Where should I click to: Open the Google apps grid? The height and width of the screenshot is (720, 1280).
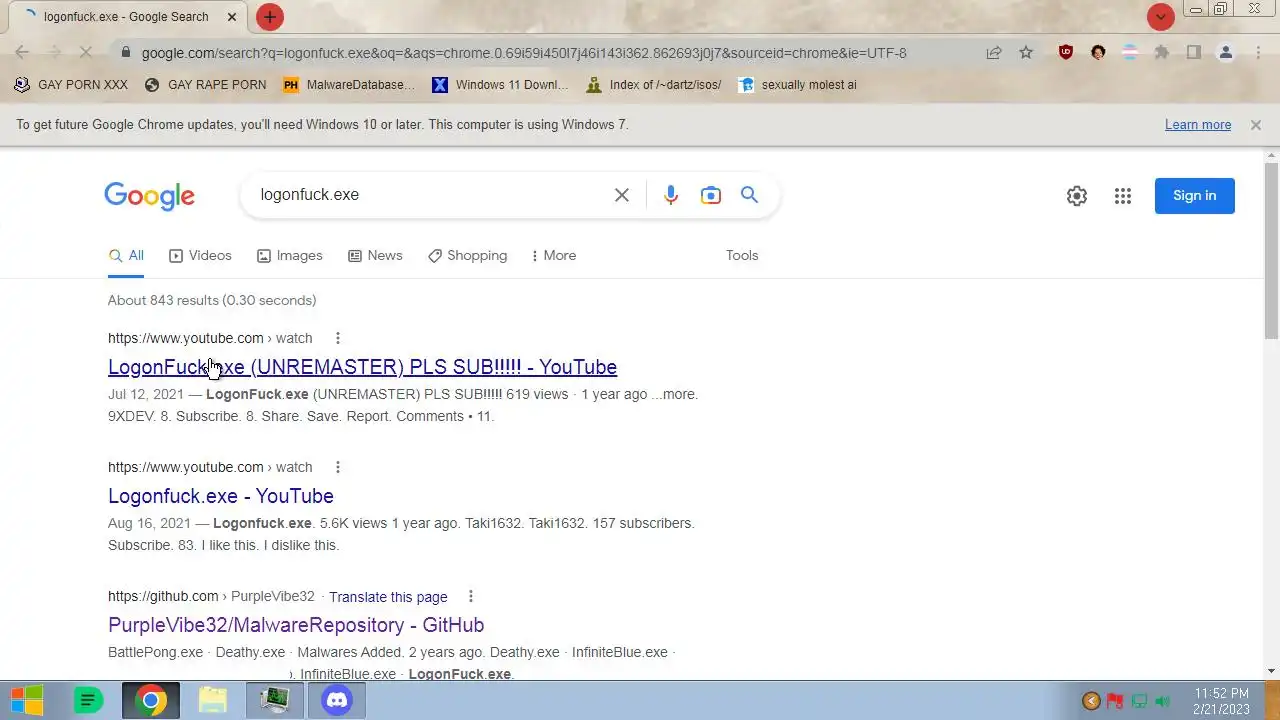point(1123,196)
